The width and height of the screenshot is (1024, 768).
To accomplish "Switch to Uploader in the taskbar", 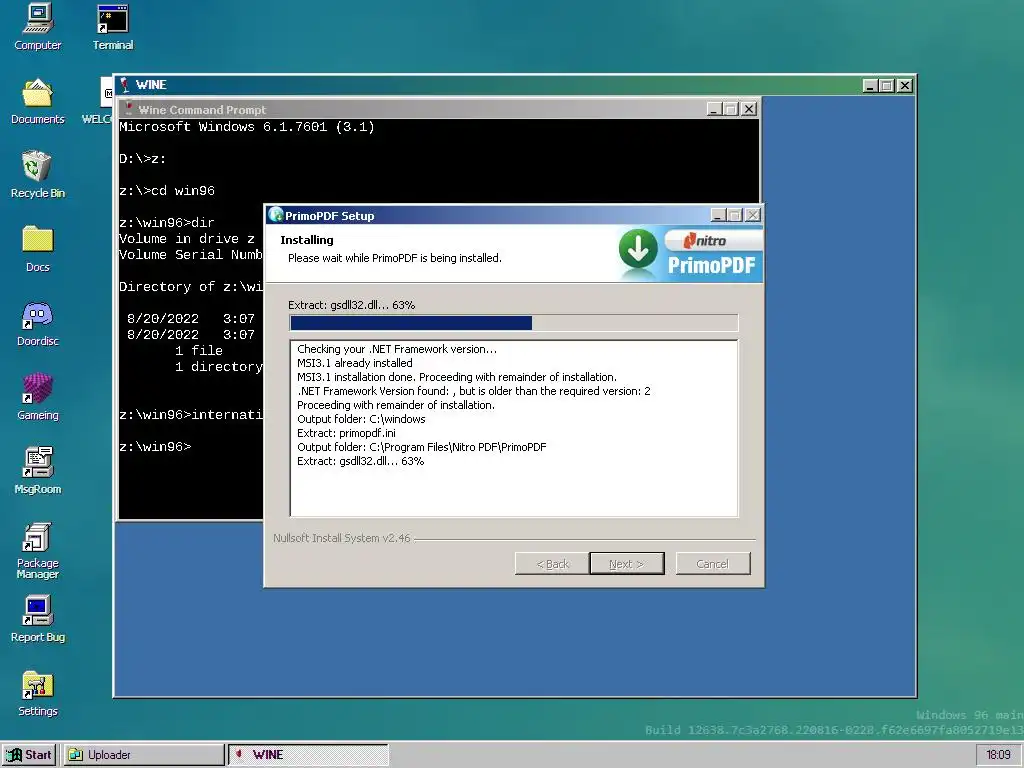I will (143, 755).
